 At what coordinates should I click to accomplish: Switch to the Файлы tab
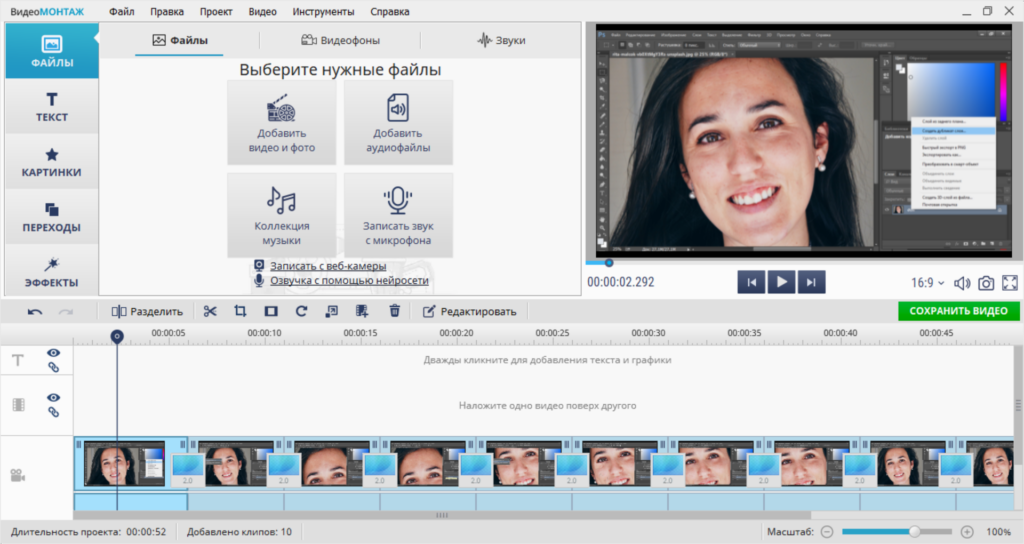point(180,40)
